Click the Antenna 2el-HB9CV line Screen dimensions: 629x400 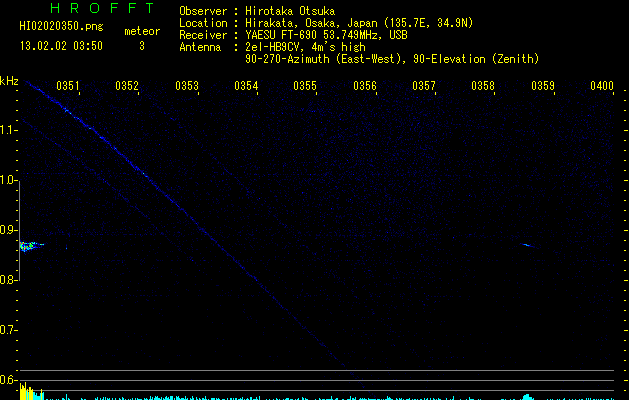point(272,47)
